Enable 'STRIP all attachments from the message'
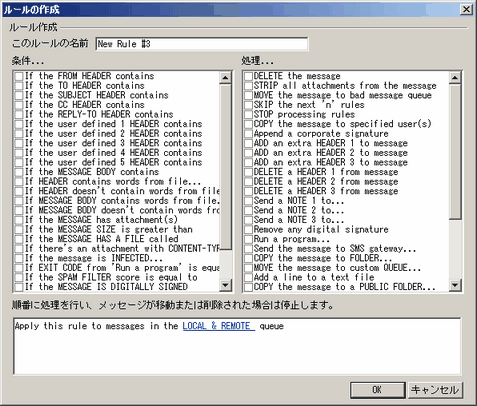The image size is (477, 406). tap(248, 86)
